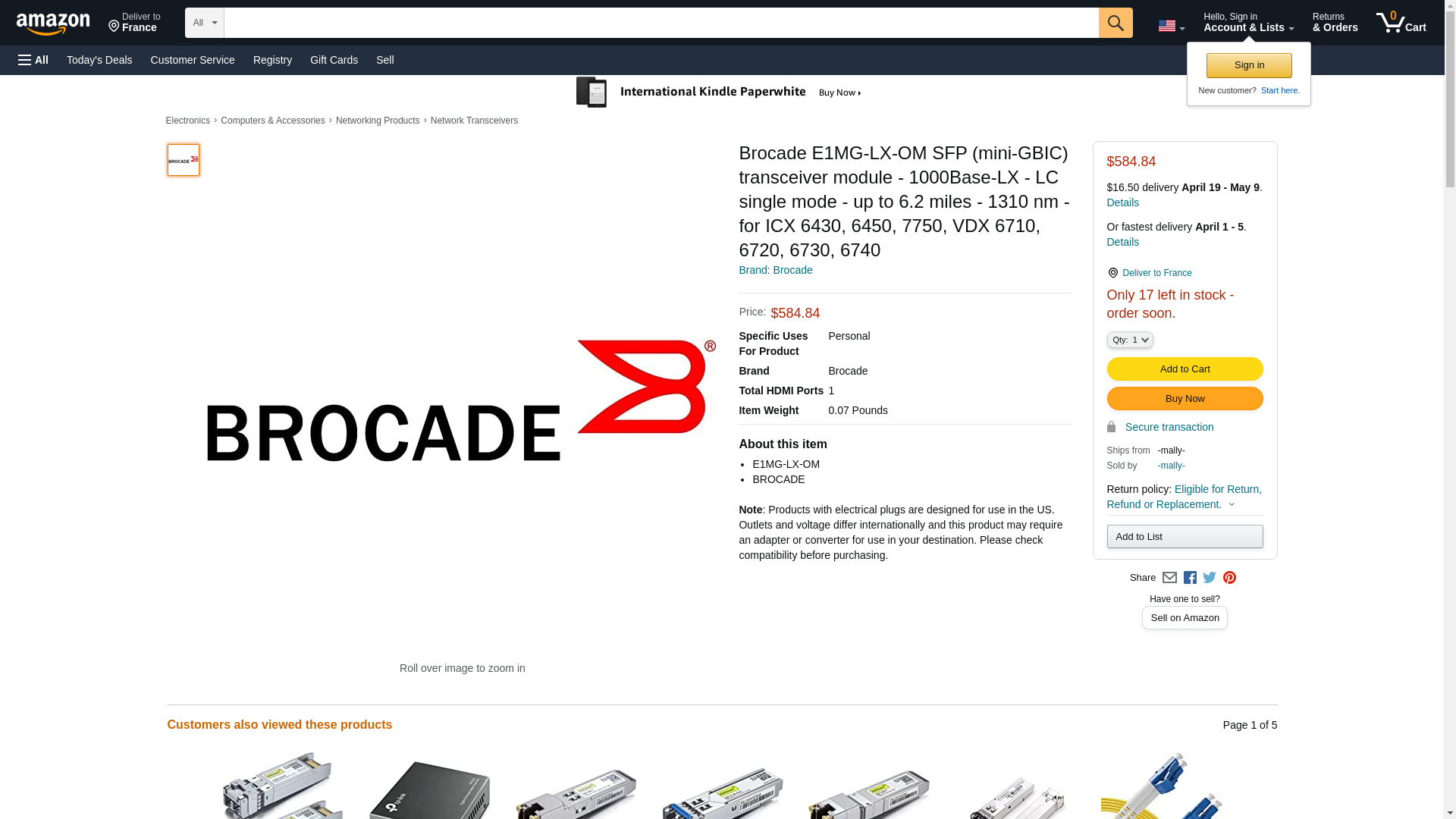Click the Amazon logo

pyautogui.click(x=53, y=24)
